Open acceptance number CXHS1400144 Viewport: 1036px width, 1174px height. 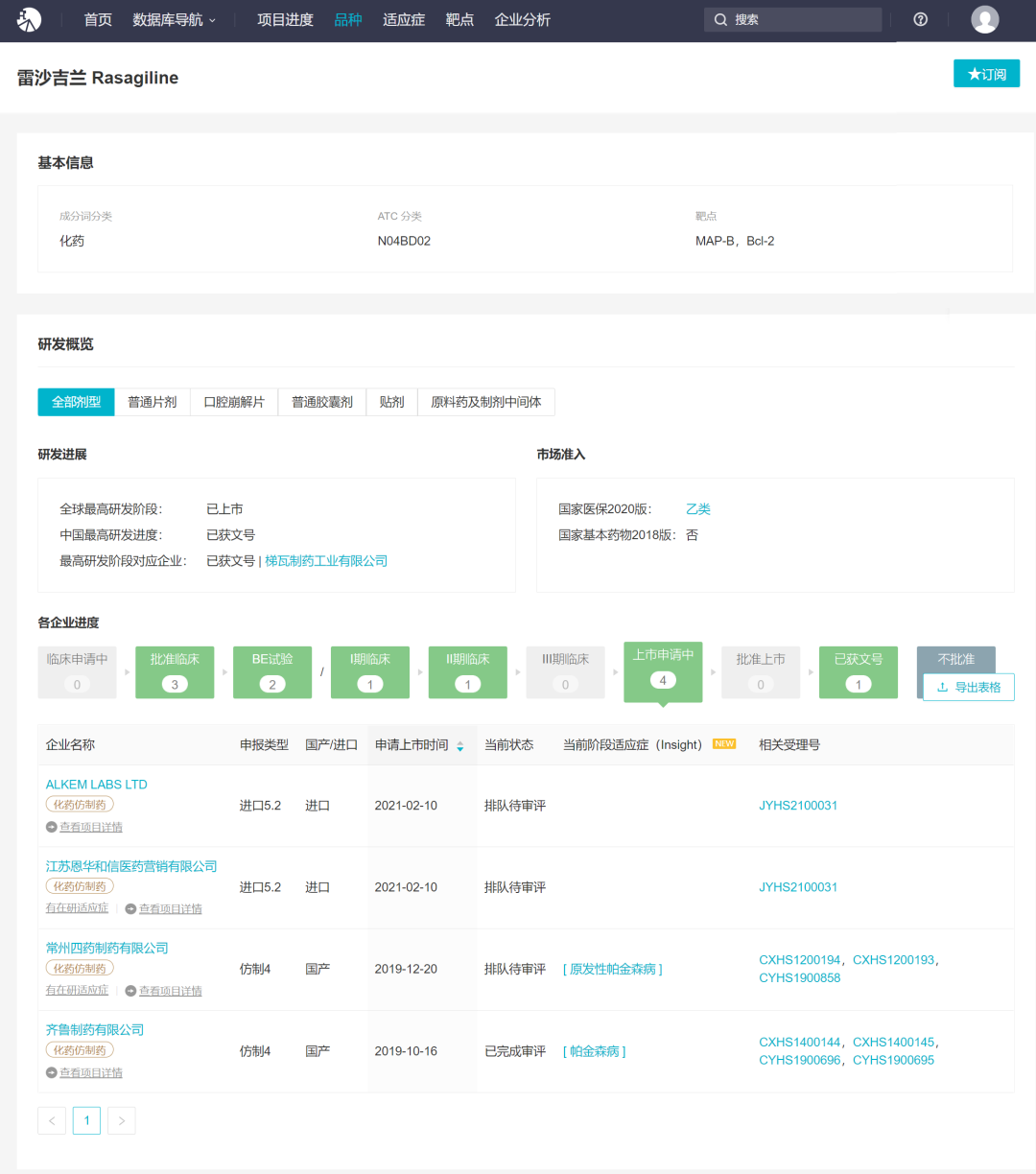[800, 1043]
